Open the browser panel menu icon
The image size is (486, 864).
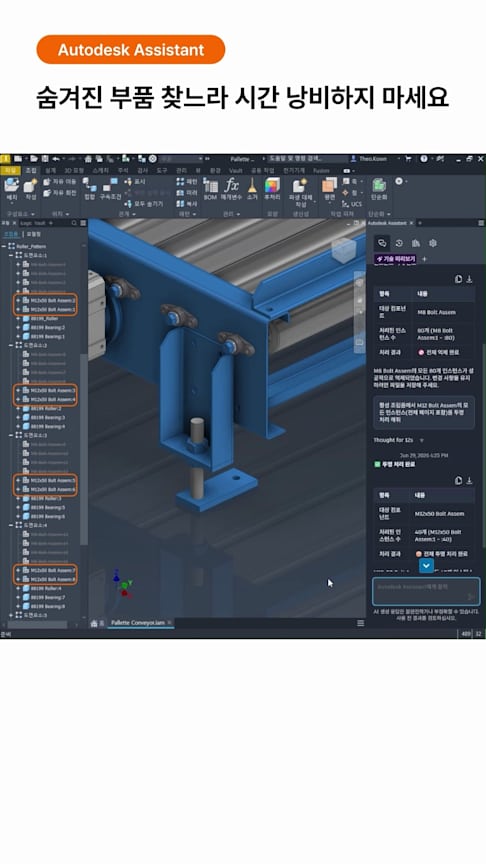[x=83, y=223]
